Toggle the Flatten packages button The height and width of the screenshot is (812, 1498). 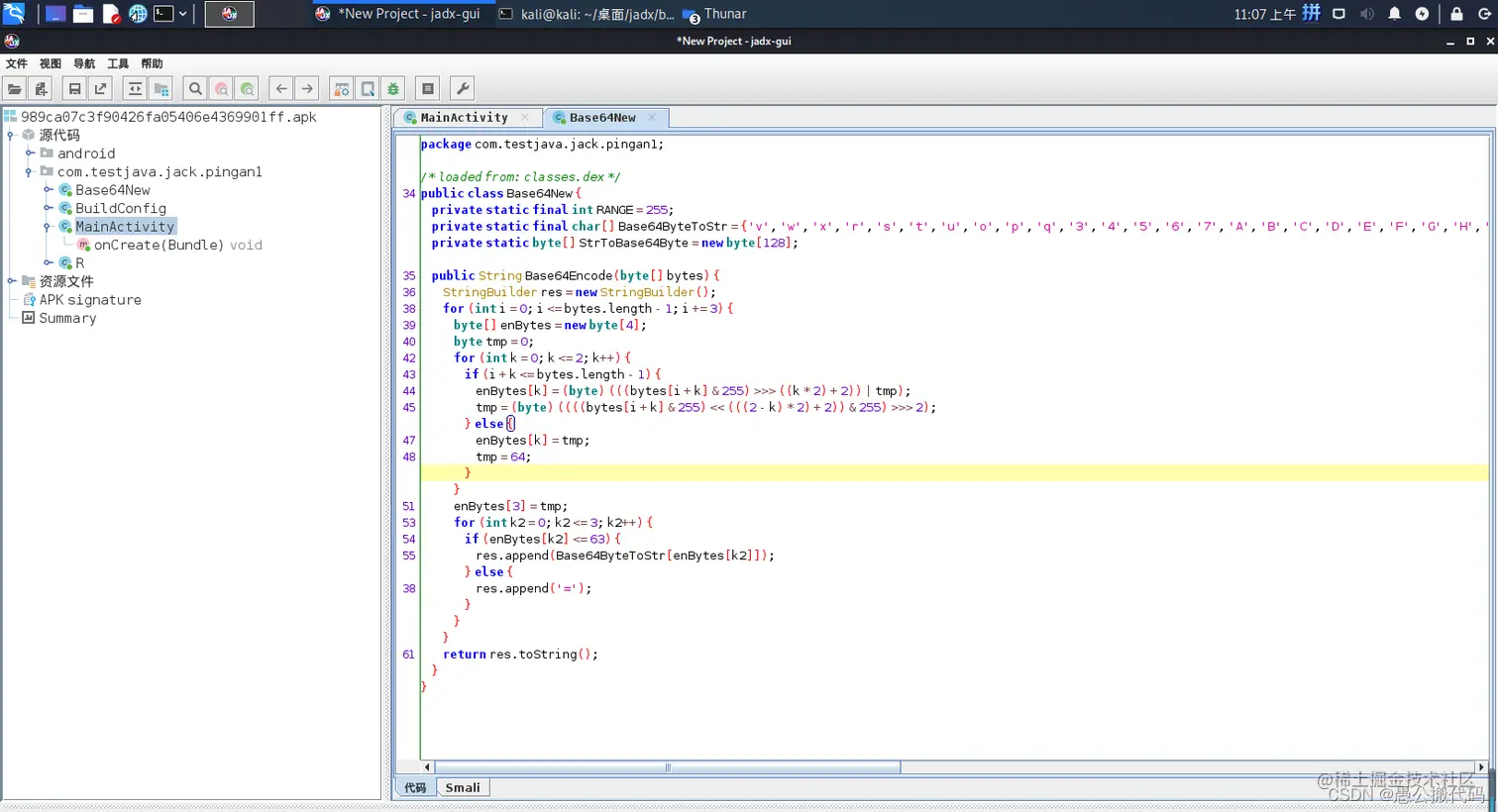coord(161,89)
